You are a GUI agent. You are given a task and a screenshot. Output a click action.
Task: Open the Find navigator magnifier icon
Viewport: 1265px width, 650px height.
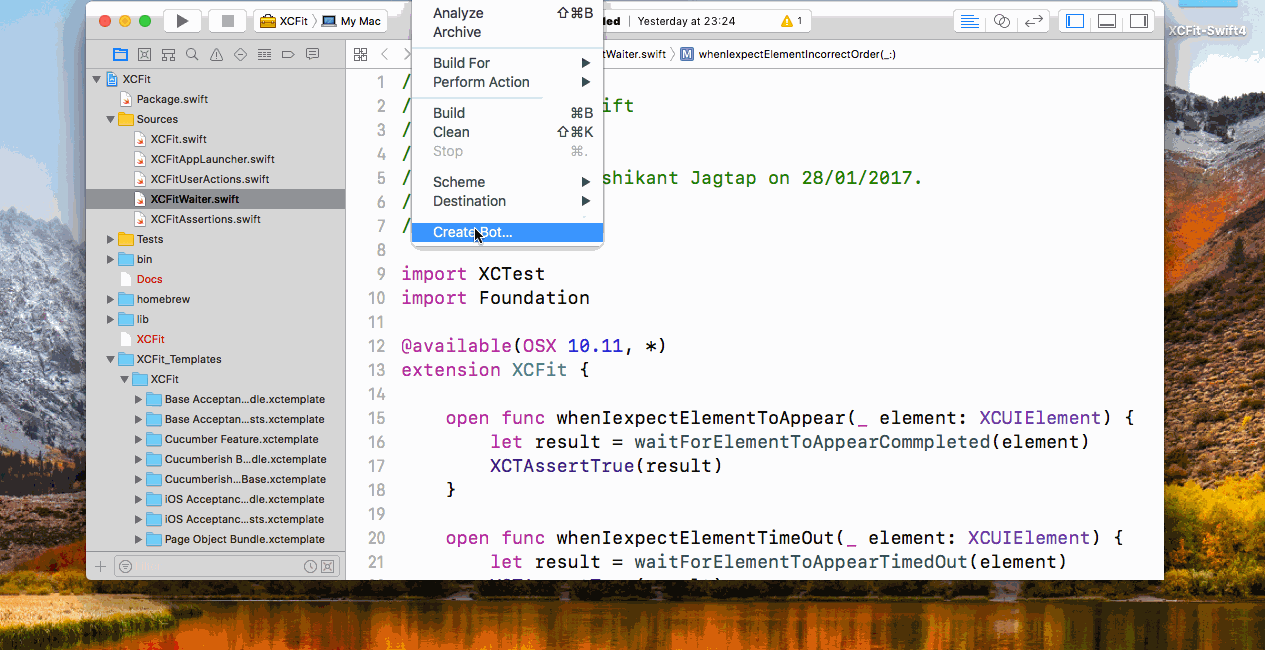(x=192, y=54)
